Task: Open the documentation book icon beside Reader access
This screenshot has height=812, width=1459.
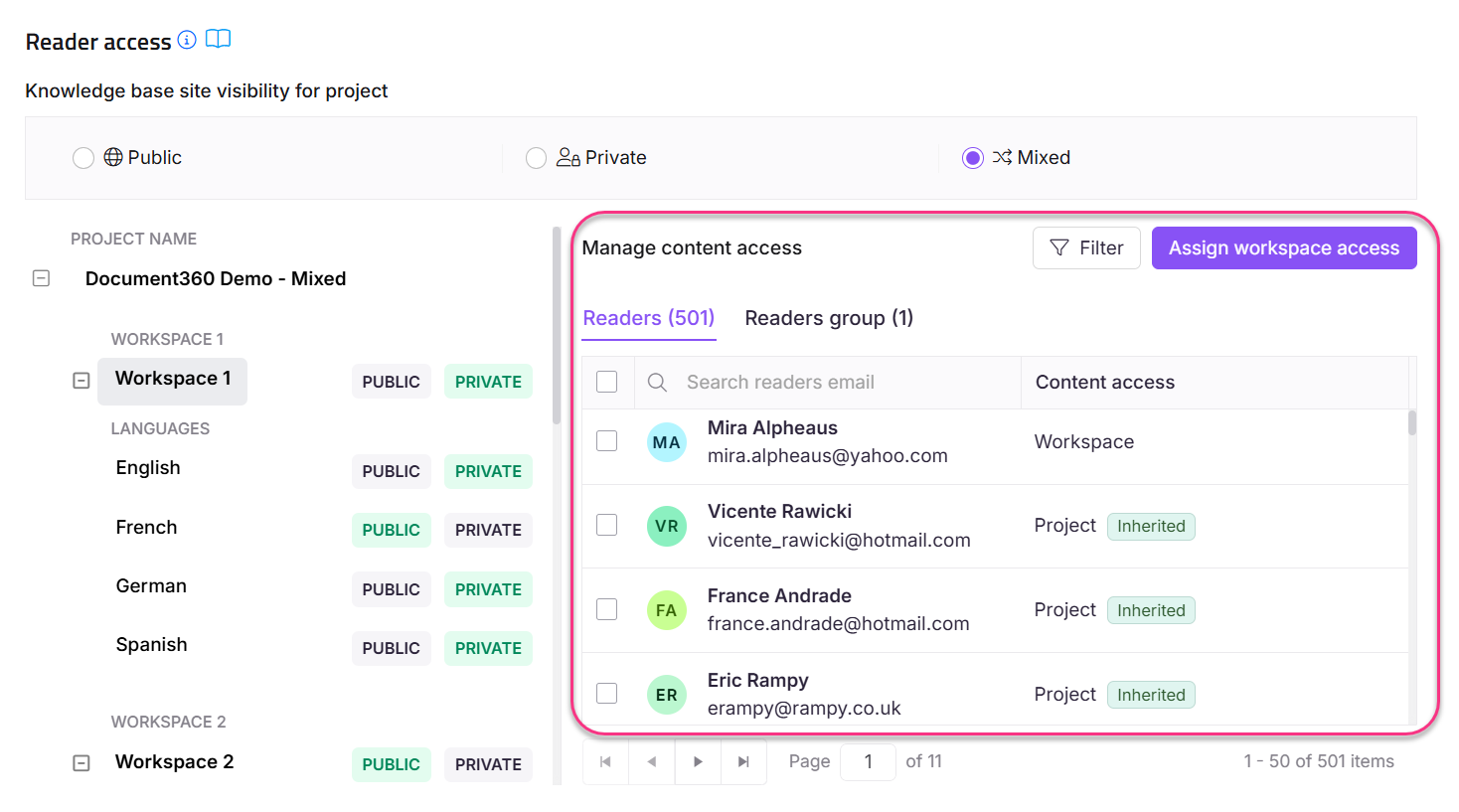Action: pos(218,40)
